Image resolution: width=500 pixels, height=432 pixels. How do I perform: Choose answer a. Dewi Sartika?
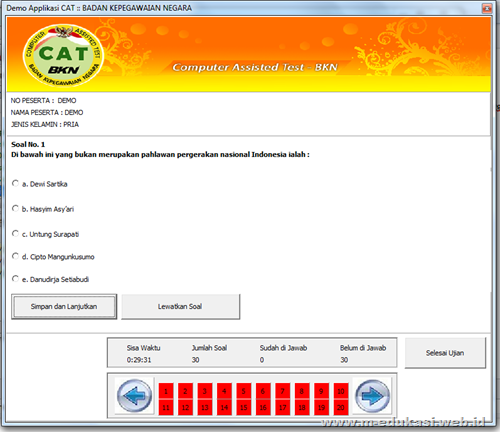click(x=15, y=183)
